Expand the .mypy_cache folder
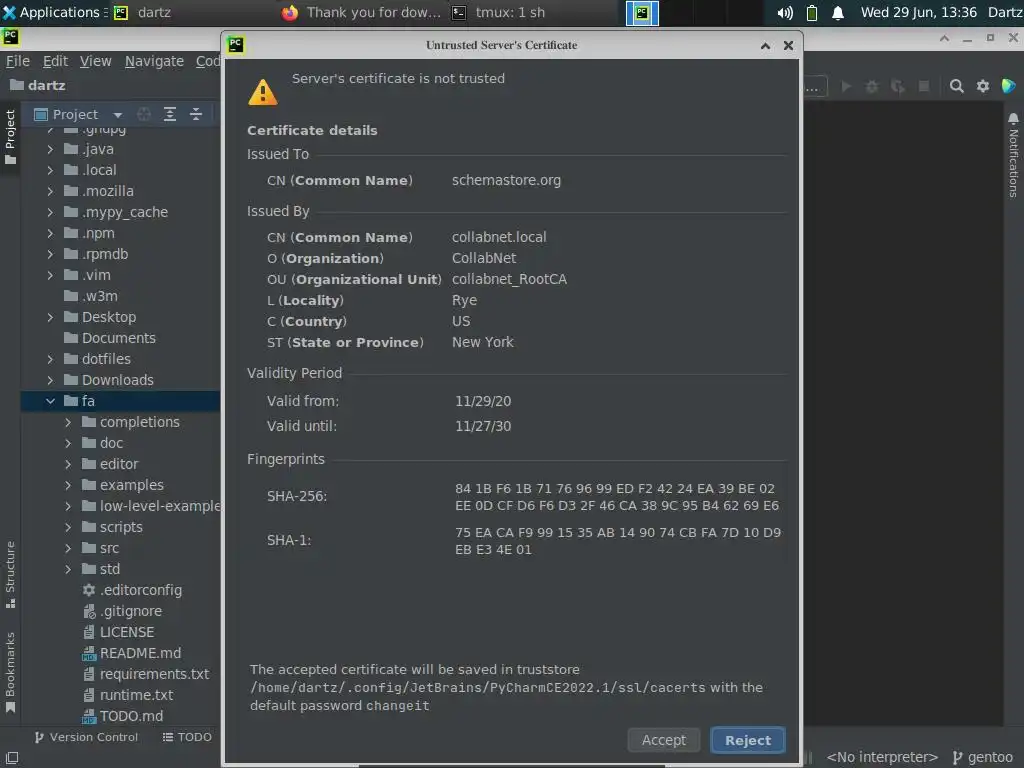The width and height of the screenshot is (1024, 768). click(50, 212)
